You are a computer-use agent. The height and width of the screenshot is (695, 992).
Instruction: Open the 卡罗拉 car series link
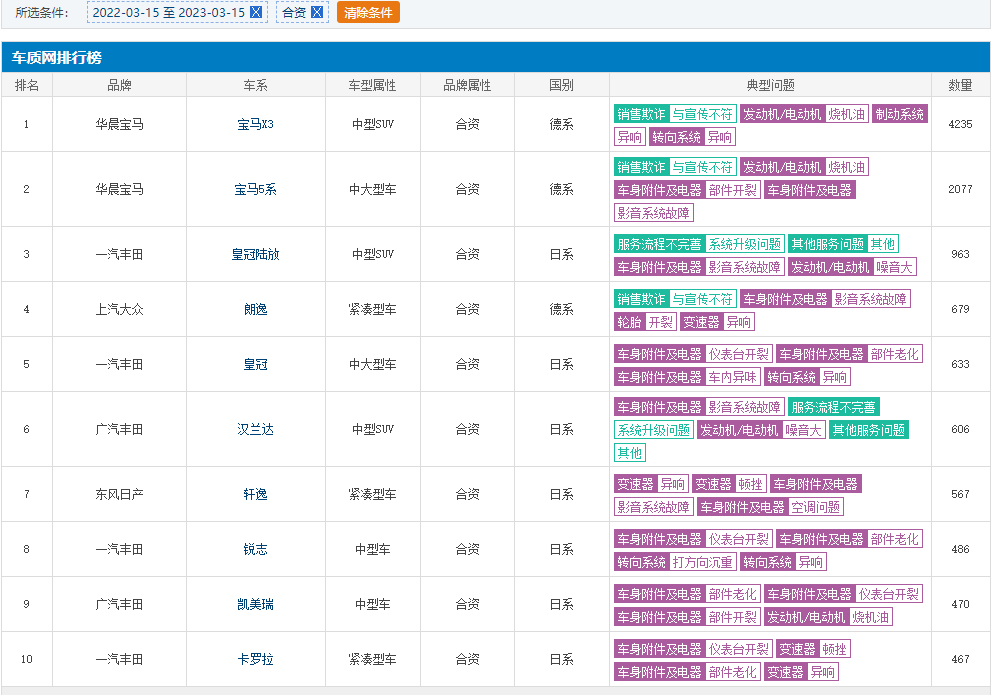[x=255, y=659]
